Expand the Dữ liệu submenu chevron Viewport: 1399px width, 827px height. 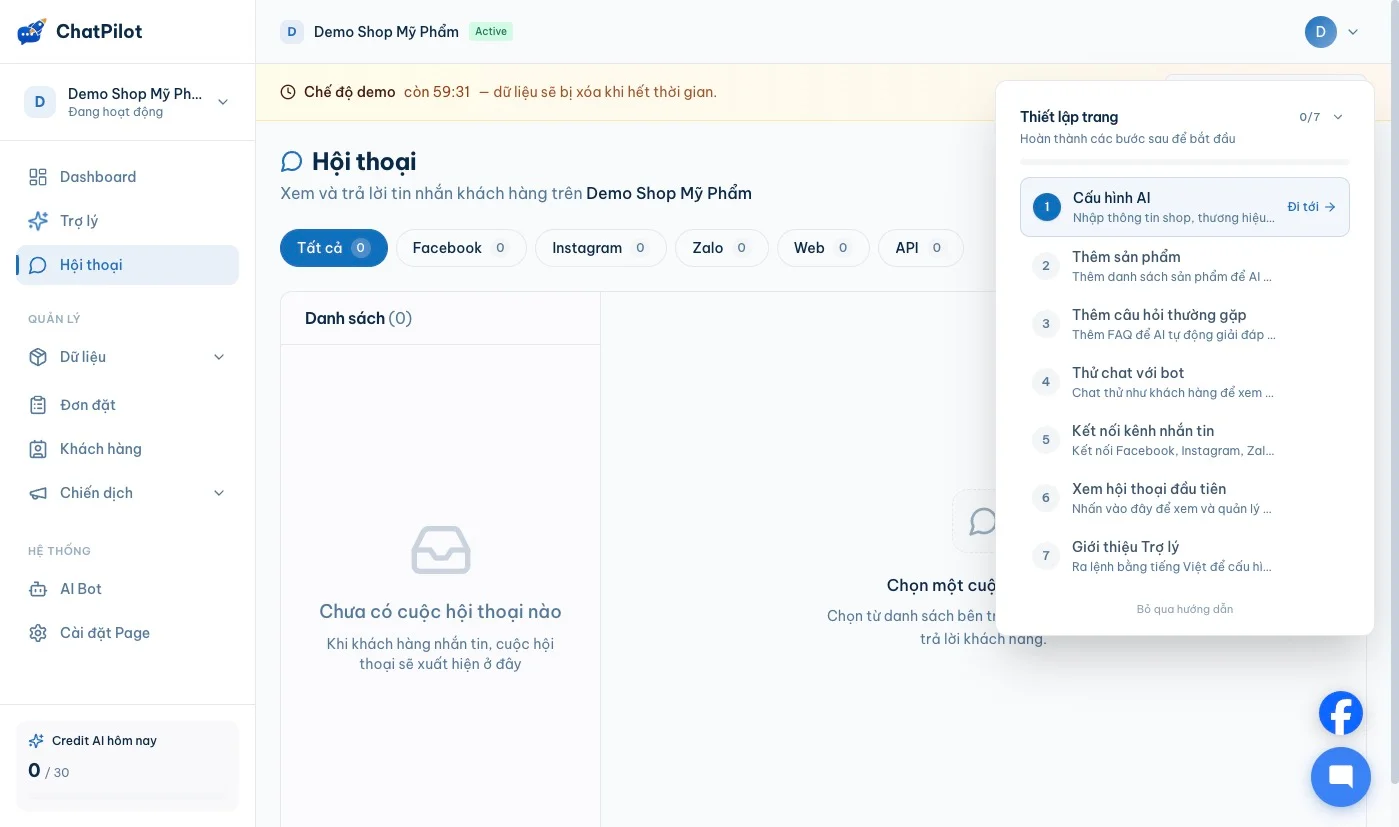219,357
